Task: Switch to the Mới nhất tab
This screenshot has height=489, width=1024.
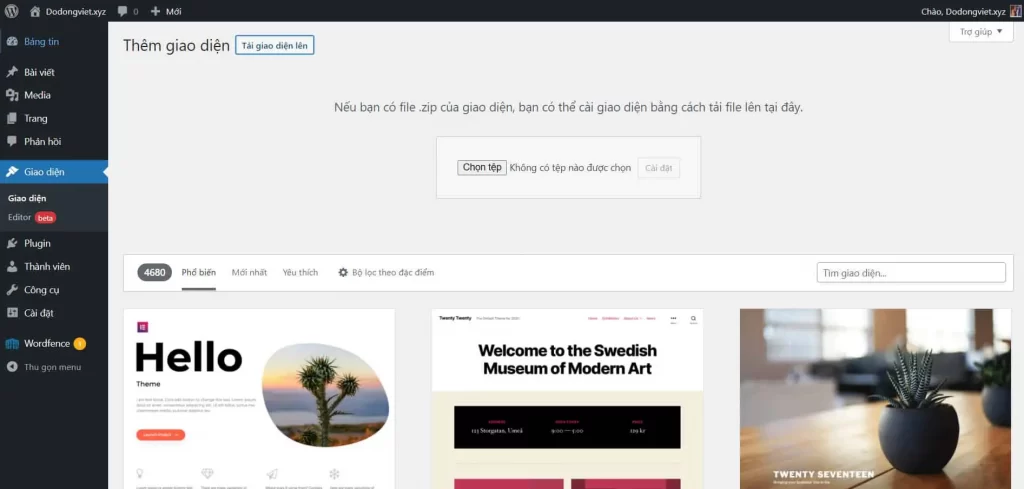Action: (x=249, y=272)
